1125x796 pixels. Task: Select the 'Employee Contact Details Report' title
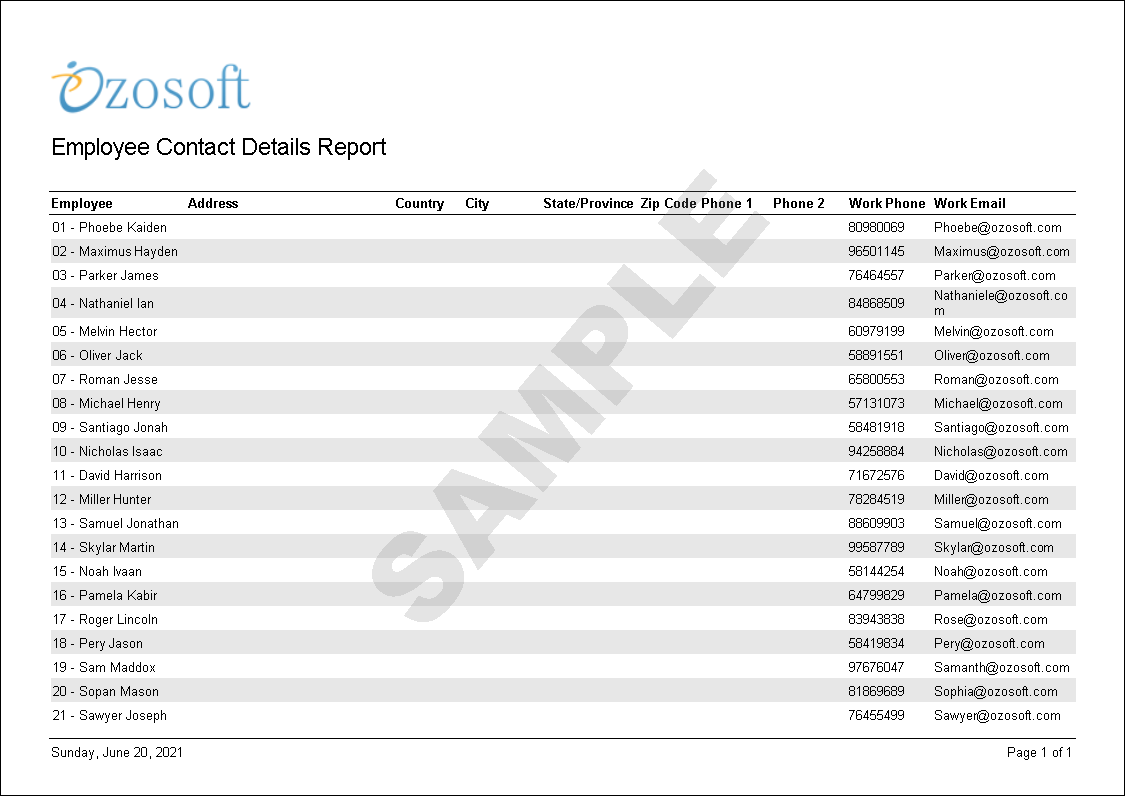pos(219,147)
